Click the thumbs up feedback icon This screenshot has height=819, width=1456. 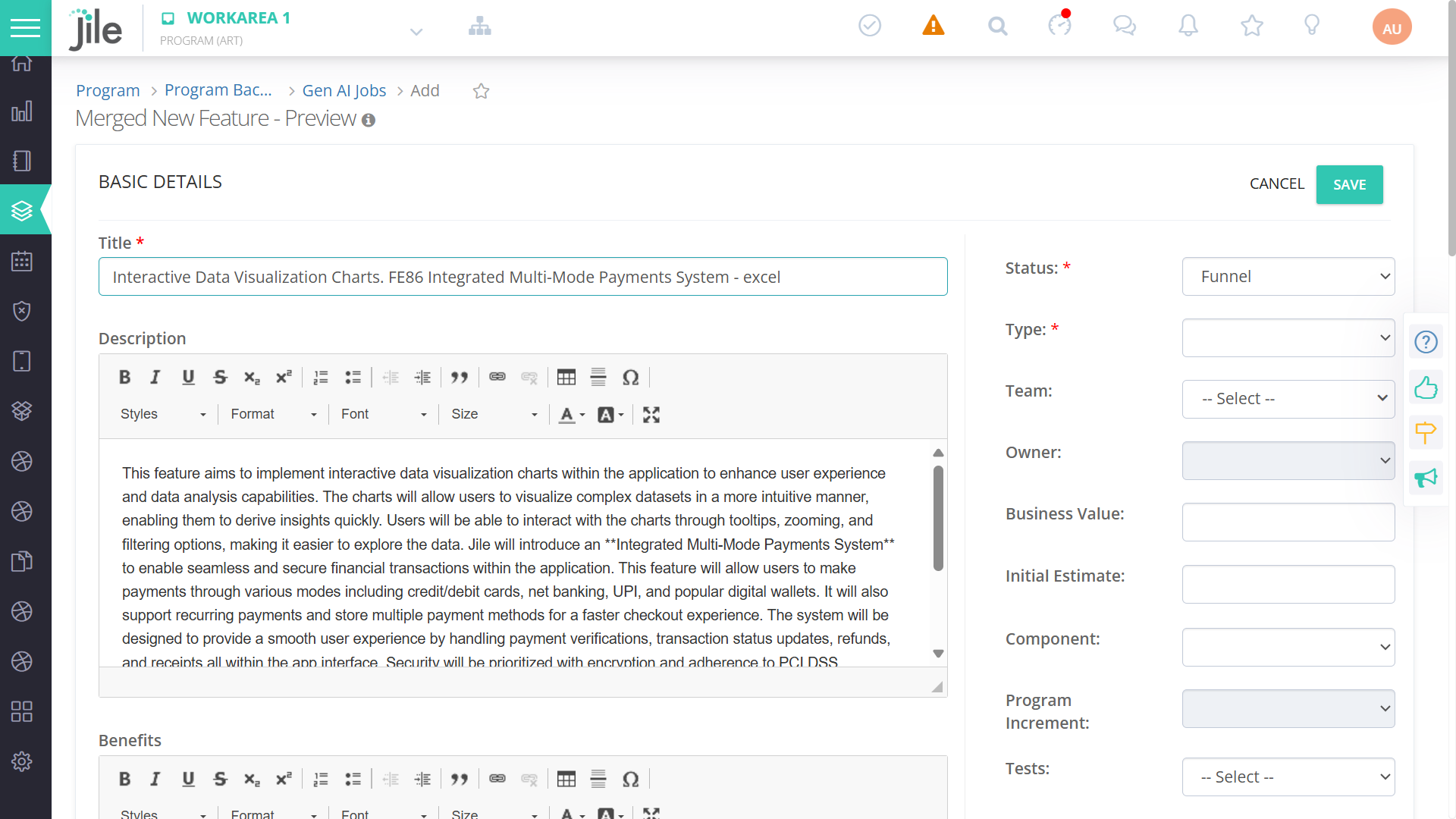(x=1426, y=388)
